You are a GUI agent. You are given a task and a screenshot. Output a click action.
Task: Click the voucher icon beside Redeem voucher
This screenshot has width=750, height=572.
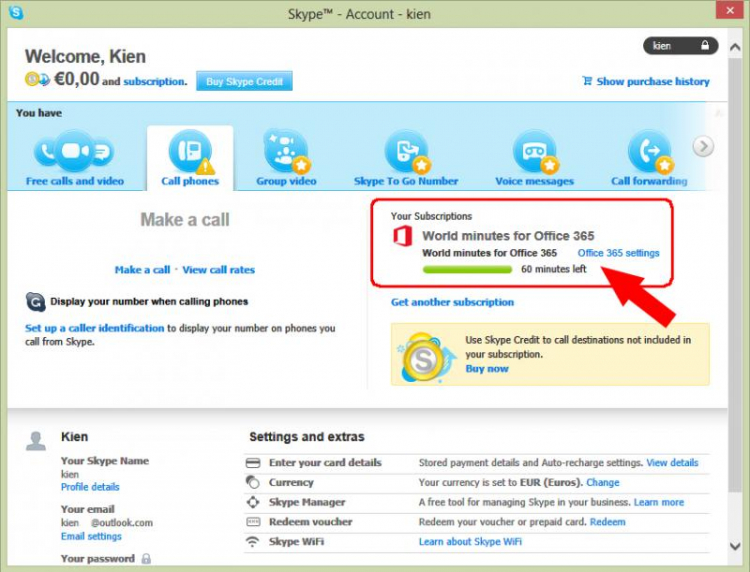click(x=253, y=522)
